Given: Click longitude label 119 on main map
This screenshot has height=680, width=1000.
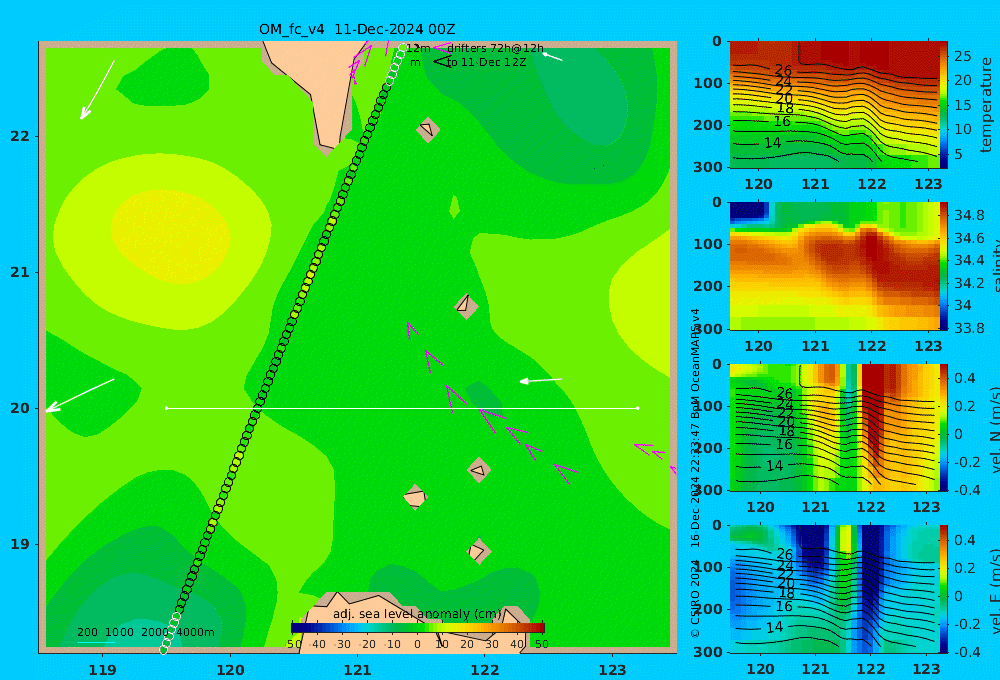Looking at the screenshot, I should click(x=103, y=670).
